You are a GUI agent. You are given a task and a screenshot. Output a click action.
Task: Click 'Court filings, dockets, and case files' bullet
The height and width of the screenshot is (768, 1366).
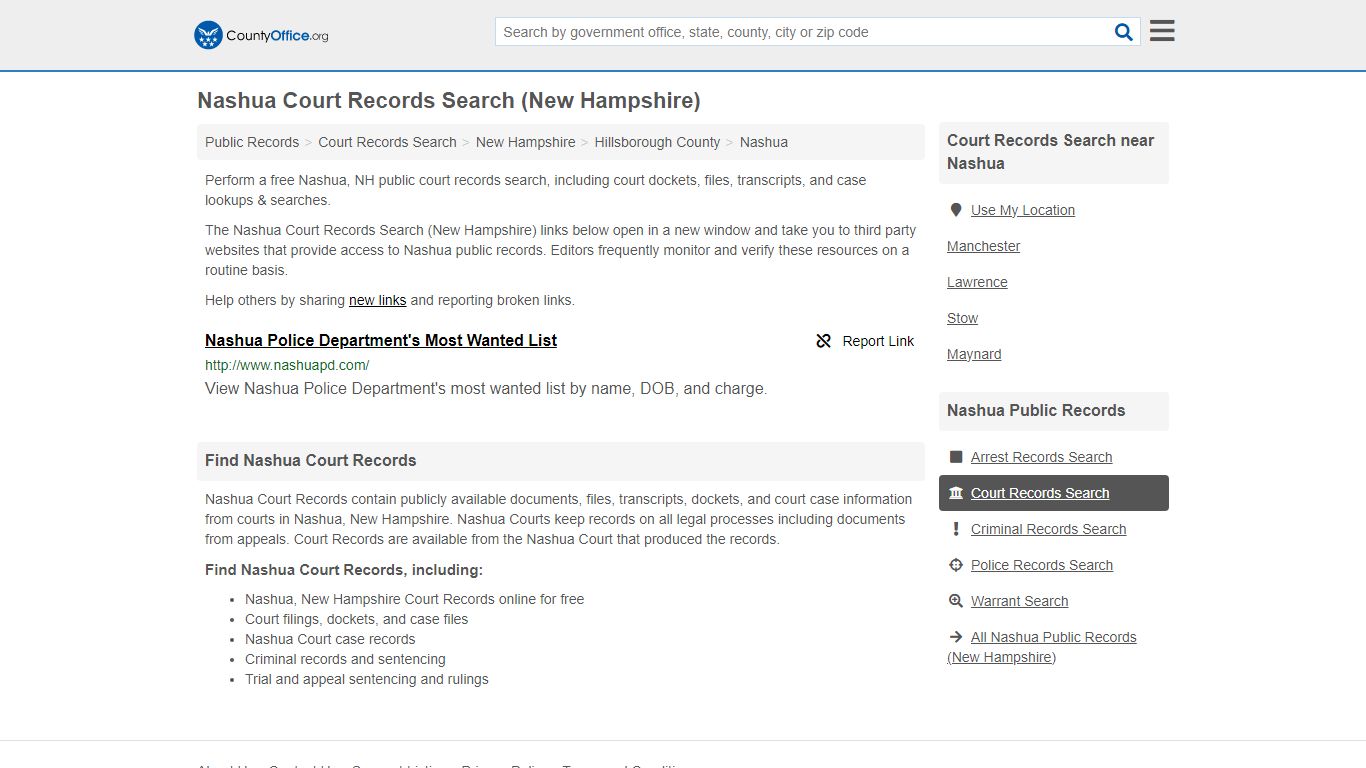pos(357,619)
